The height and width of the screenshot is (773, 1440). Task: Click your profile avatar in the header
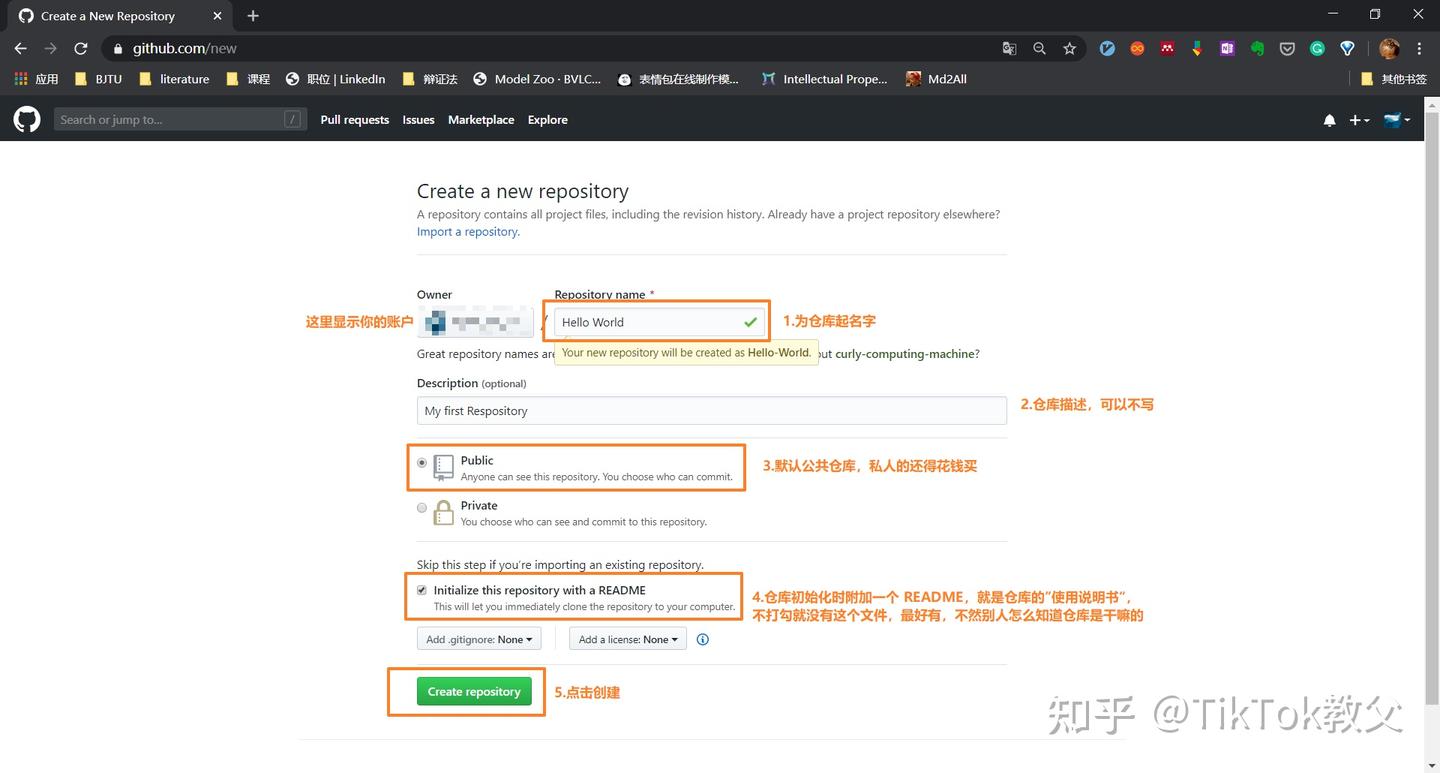click(1391, 119)
